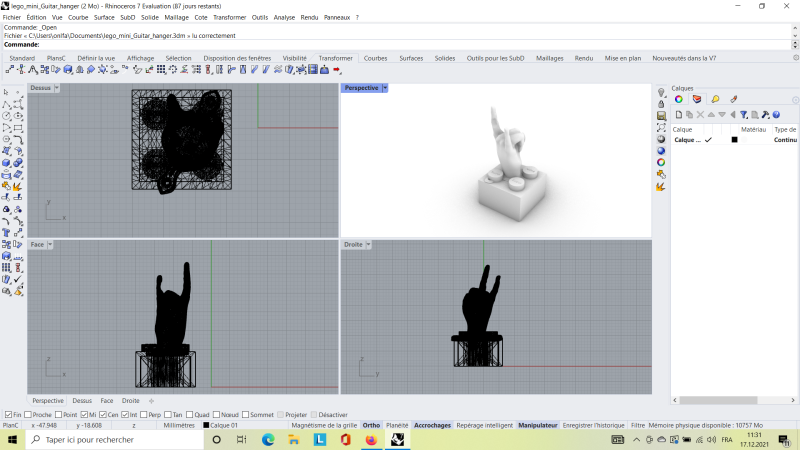
Task: Click the new layer icon in Calques panel
Action: (678, 114)
